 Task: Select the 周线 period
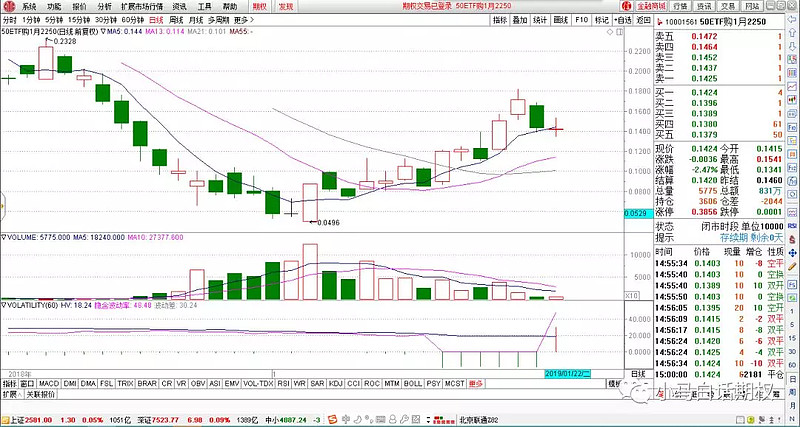point(176,20)
